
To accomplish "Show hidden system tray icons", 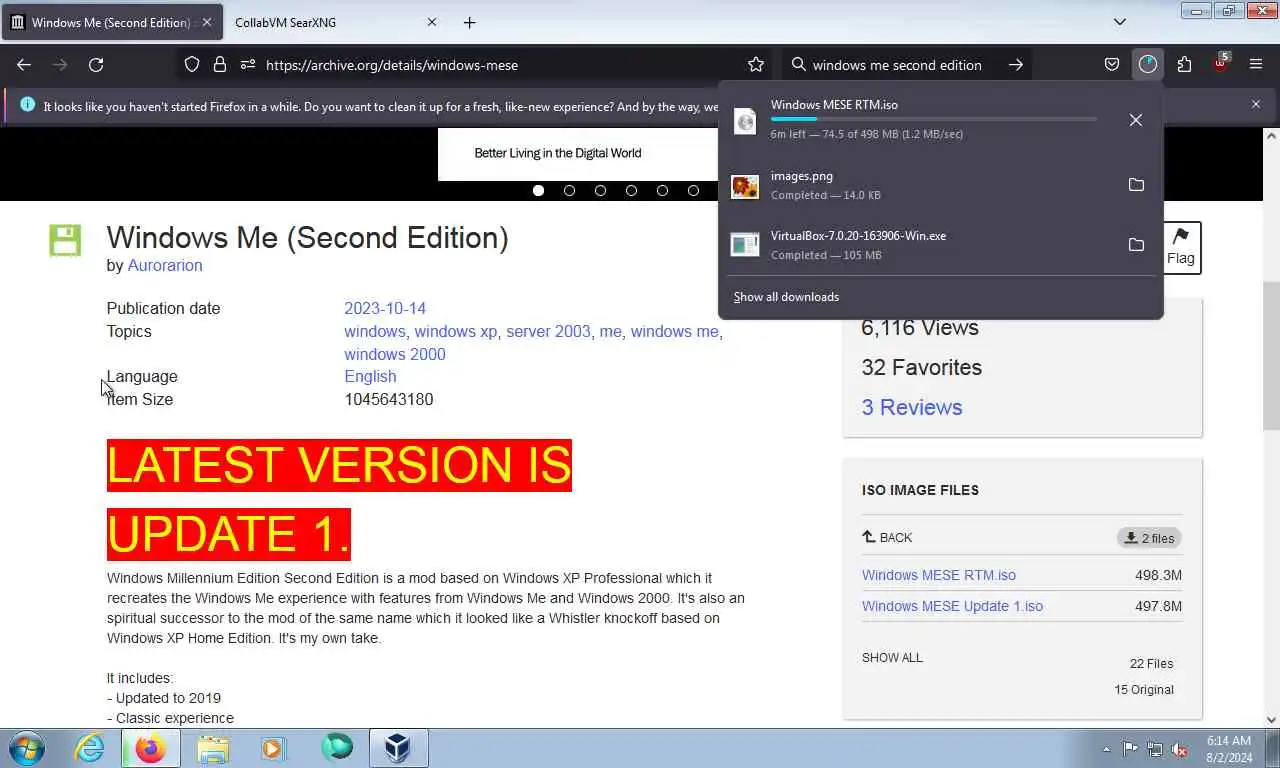I will (x=1106, y=749).
